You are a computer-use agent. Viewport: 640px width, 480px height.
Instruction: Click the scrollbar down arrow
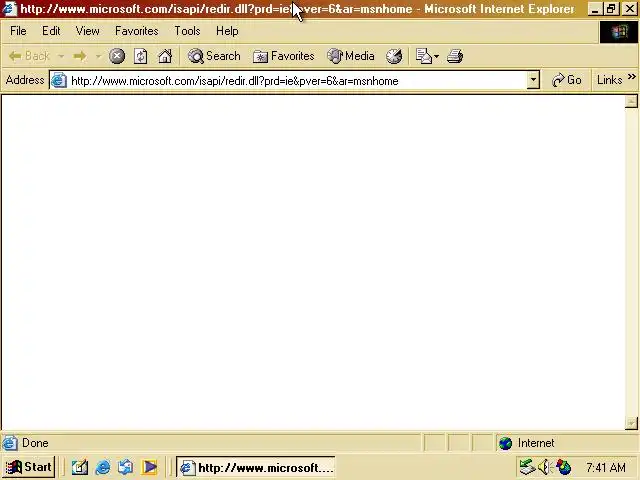click(x=631, y=423)
